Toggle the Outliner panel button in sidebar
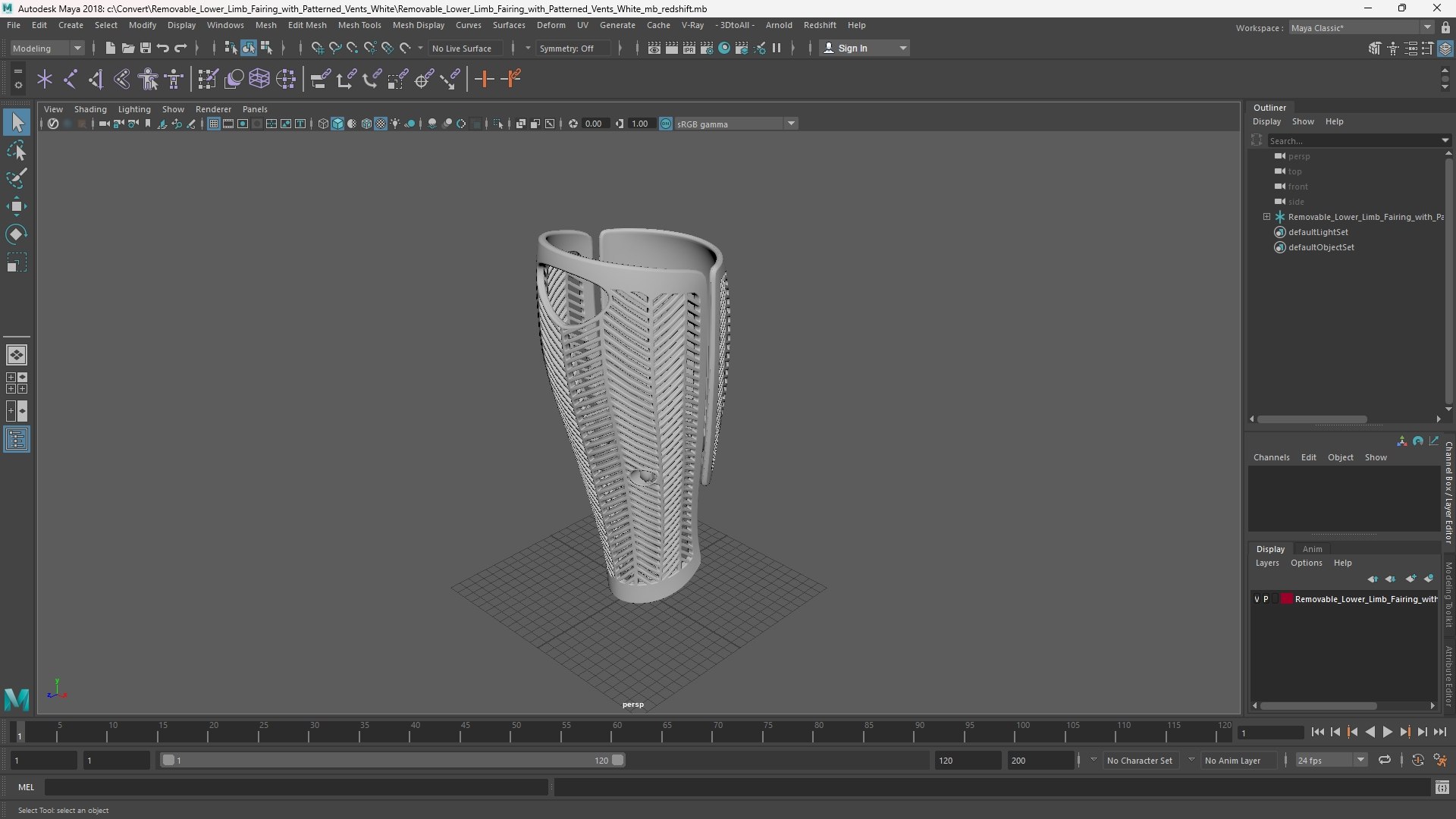This screenshot has width=1456, height=819. [x=17, y=440]
